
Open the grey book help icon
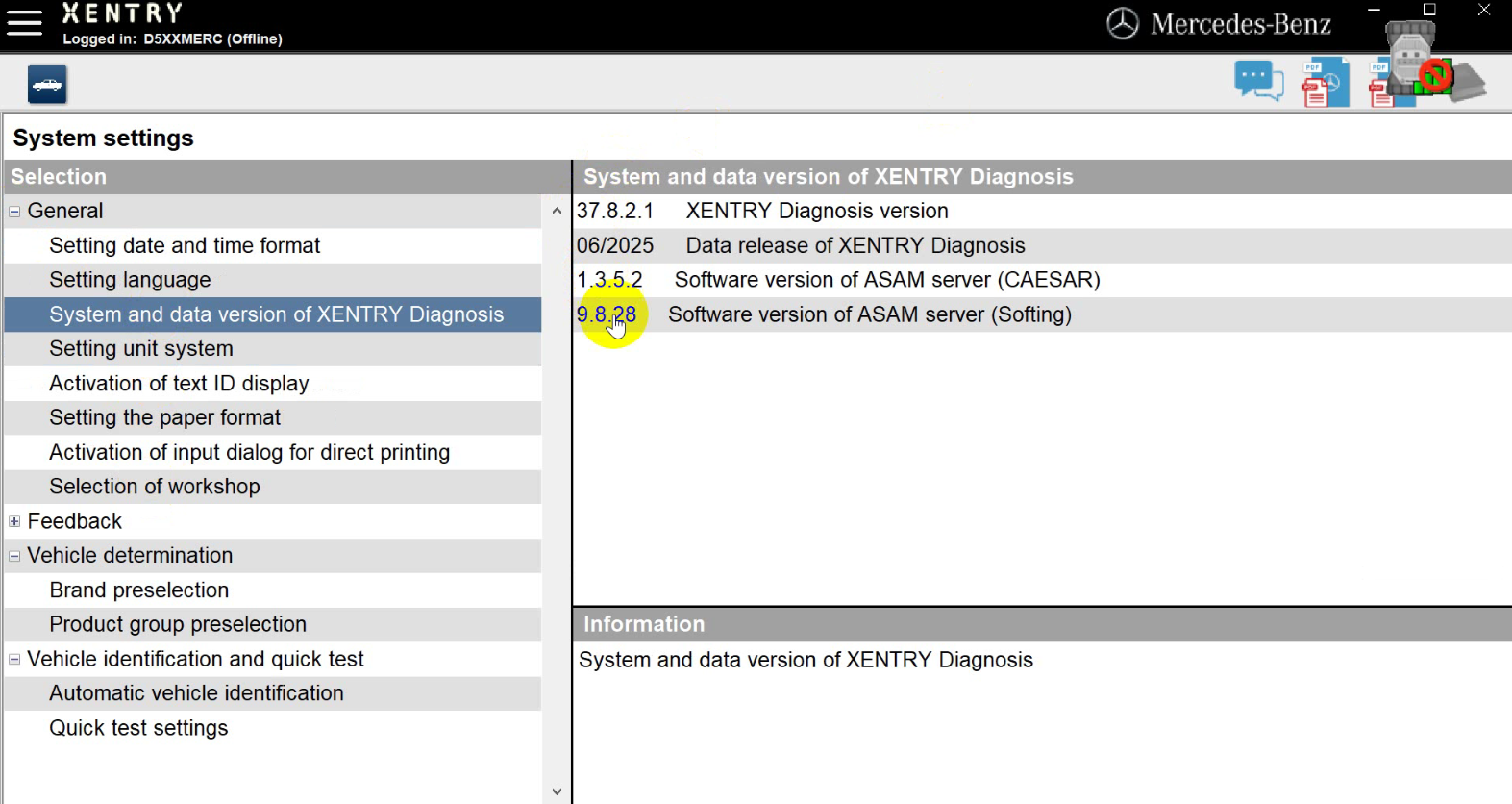coord(1469,83)
